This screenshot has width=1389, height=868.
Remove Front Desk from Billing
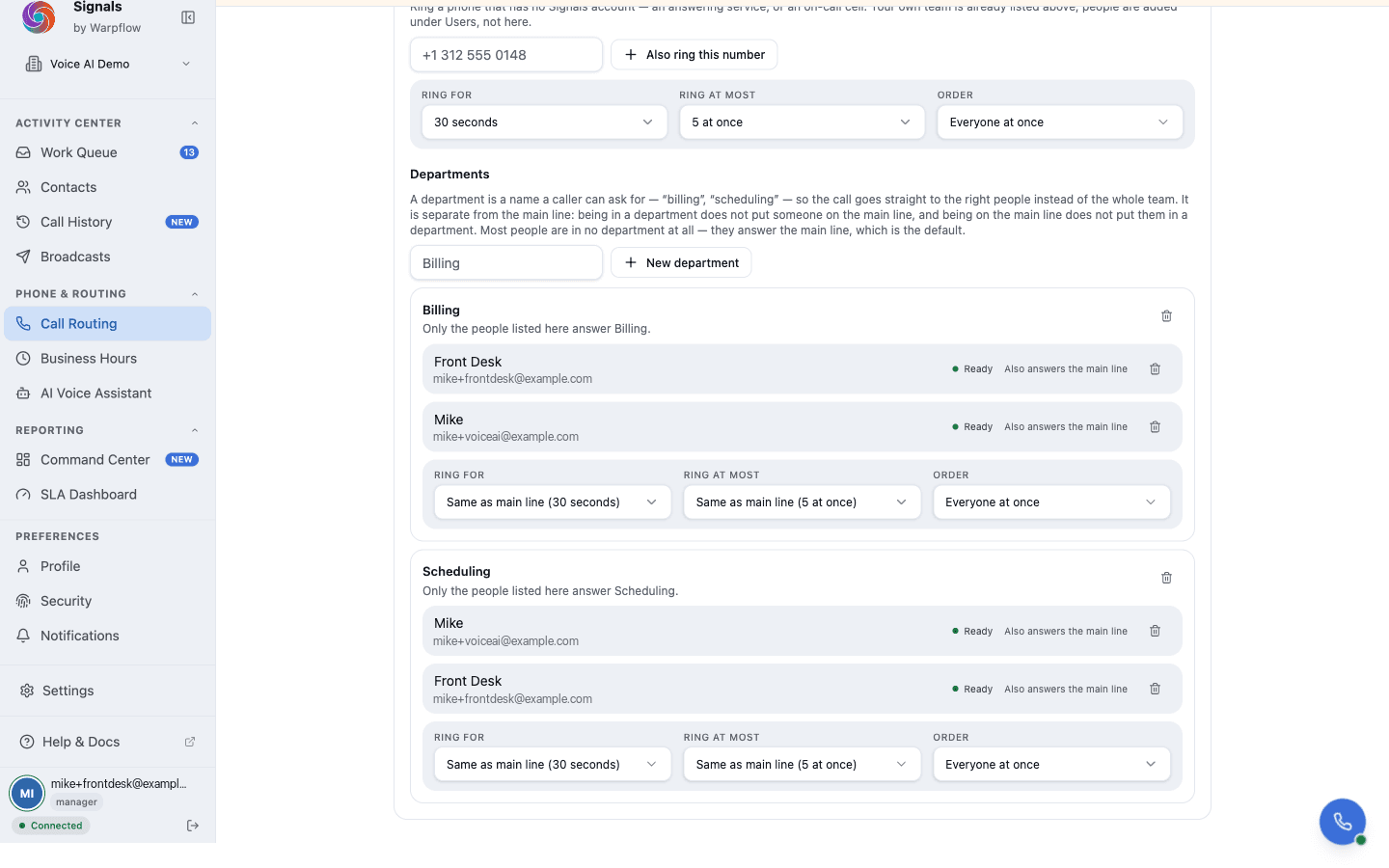1155,369
